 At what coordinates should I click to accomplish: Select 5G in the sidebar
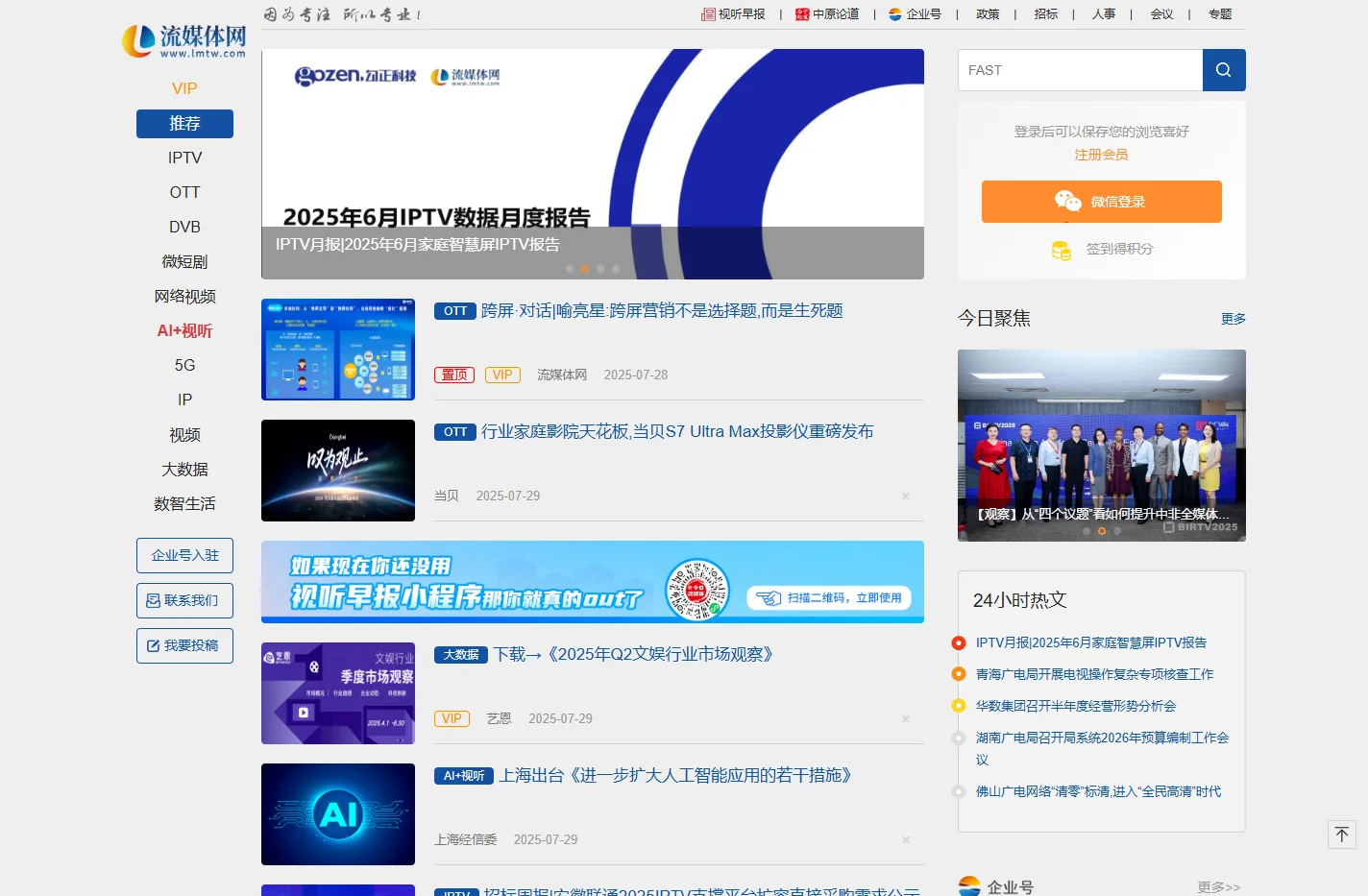pos(184,366)
